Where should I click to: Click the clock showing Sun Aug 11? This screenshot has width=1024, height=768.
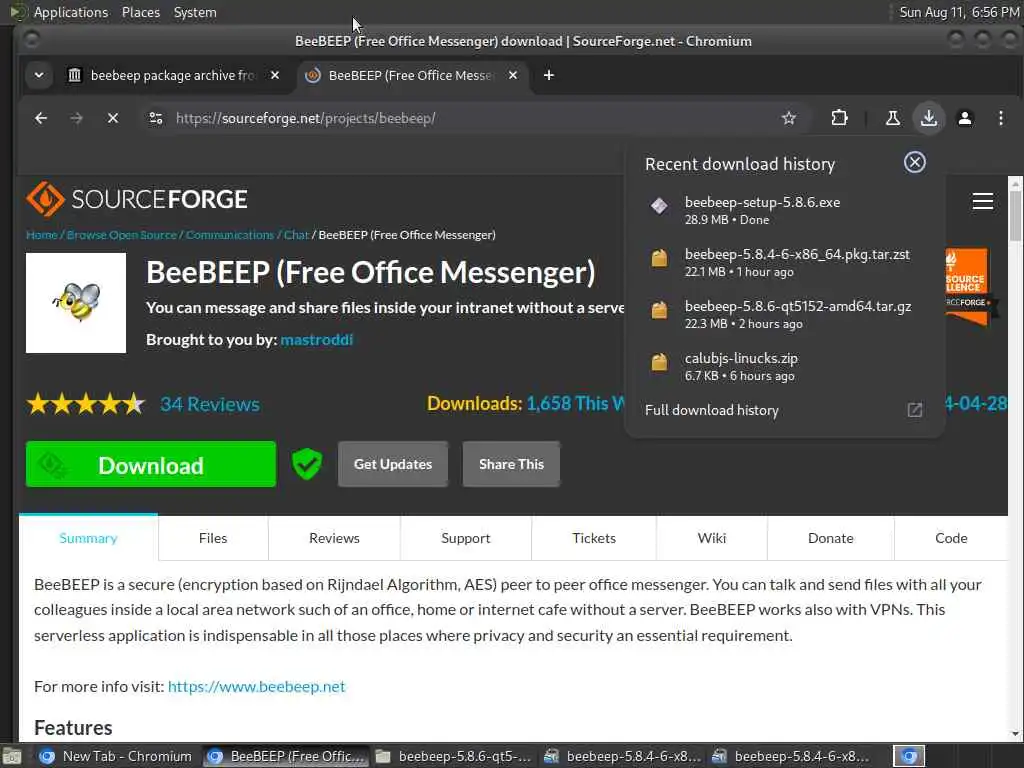(959, 12)
